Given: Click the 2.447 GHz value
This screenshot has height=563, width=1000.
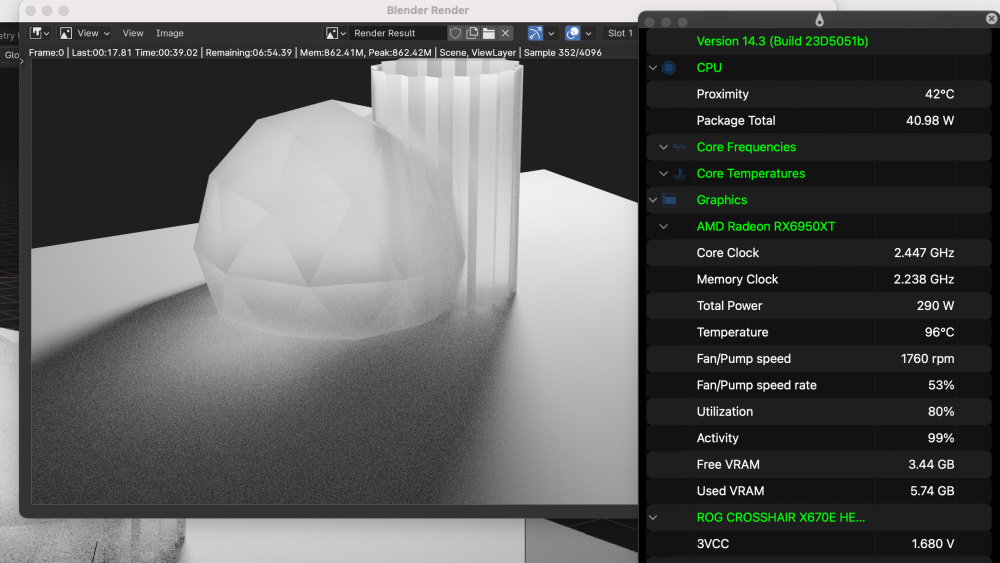Looking at the screenshot, I should pos(924,253).
